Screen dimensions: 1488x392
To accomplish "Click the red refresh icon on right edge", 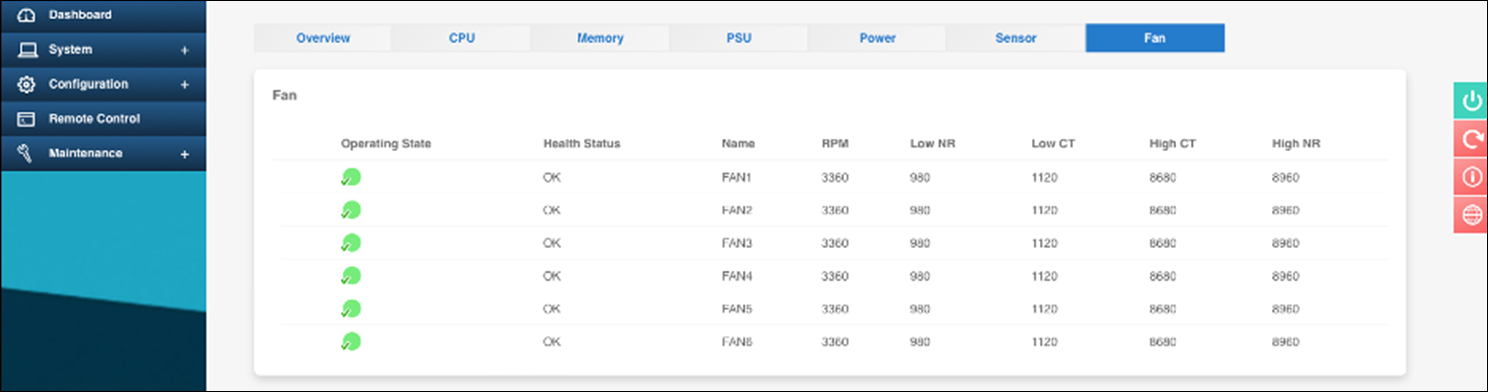I will point(1470,139).
